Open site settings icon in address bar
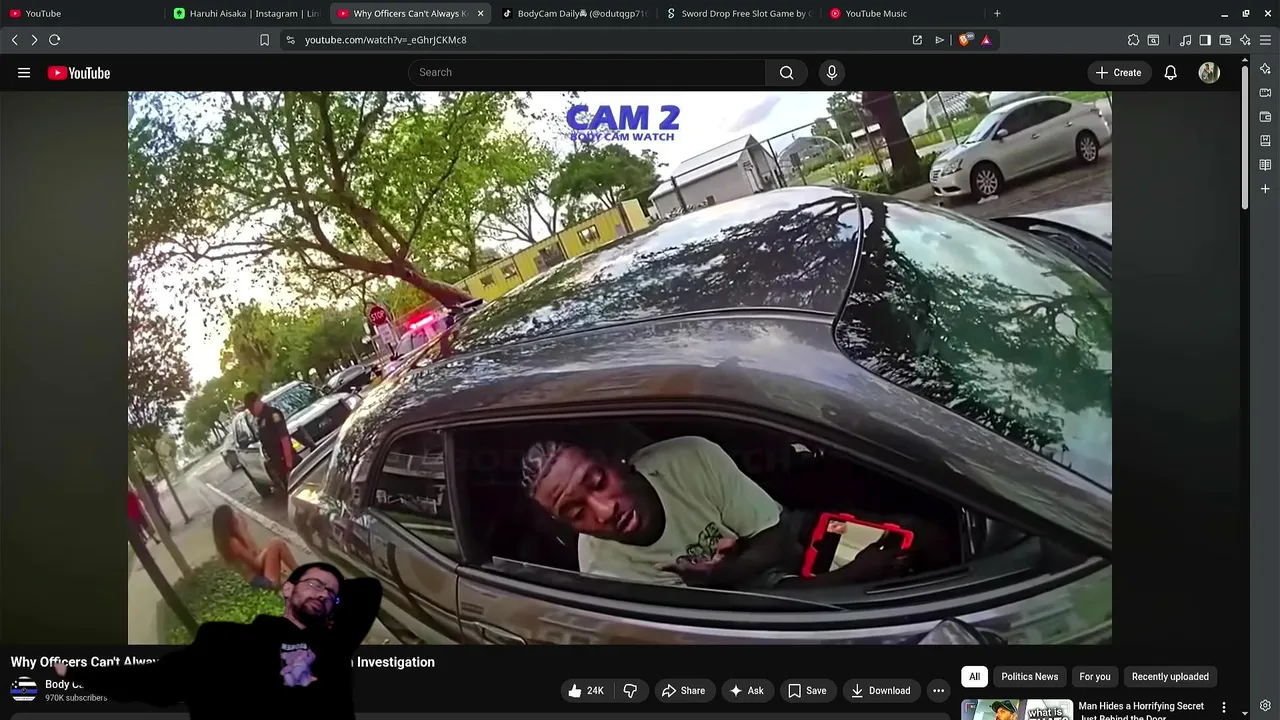 (290, 40)
